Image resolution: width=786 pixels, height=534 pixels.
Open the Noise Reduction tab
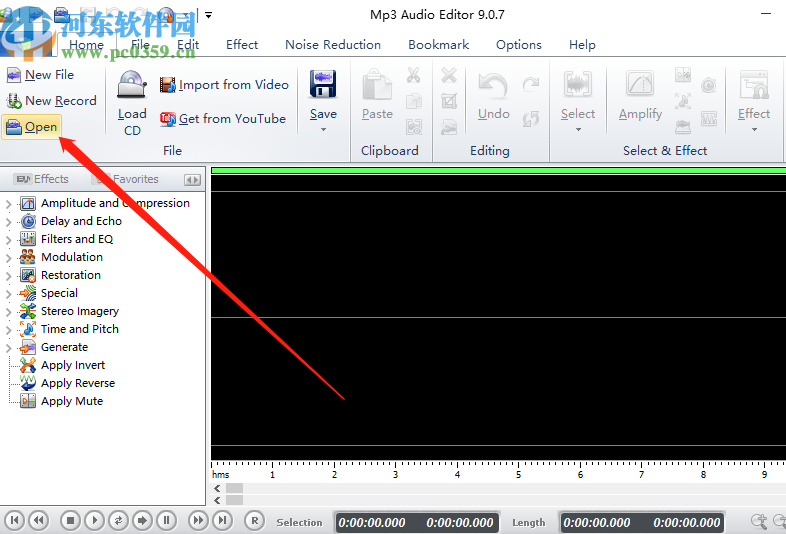pos(333,45)
